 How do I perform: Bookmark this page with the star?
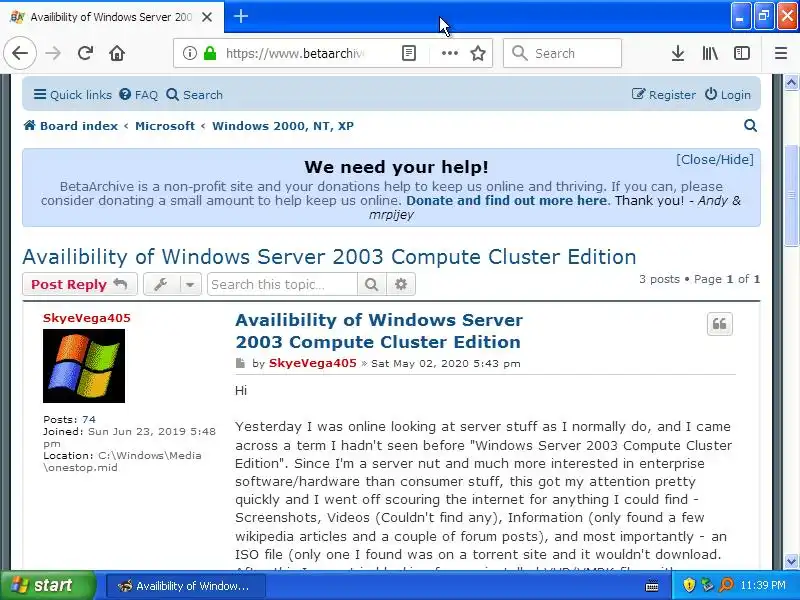[x=478, y=53]
